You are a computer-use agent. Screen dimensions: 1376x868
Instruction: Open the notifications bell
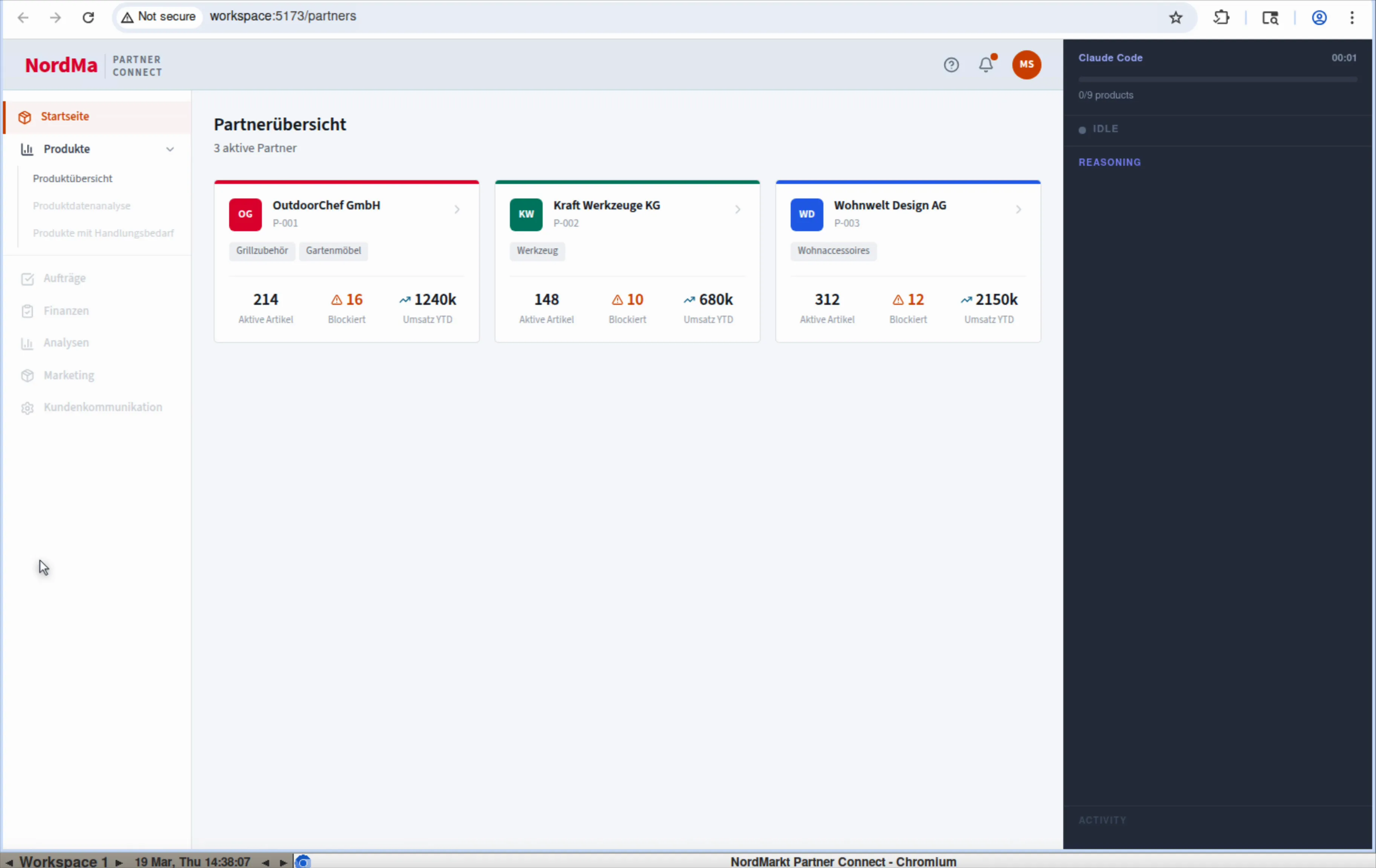986,64
